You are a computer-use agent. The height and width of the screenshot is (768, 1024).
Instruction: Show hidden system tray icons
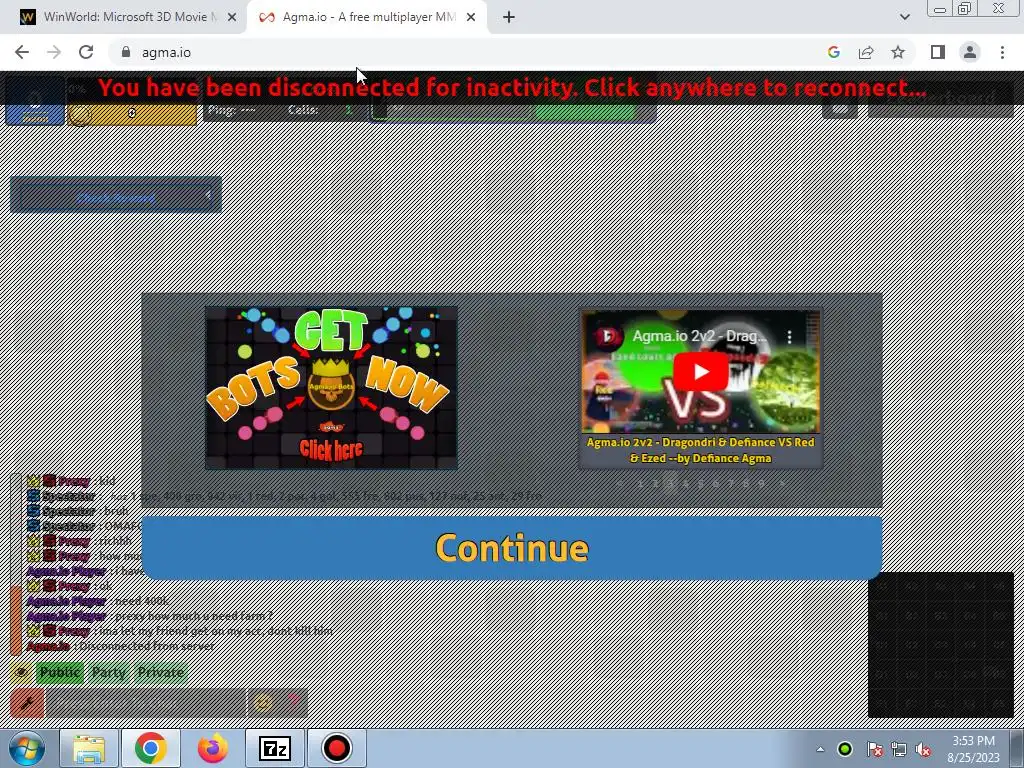coord(820,749)
